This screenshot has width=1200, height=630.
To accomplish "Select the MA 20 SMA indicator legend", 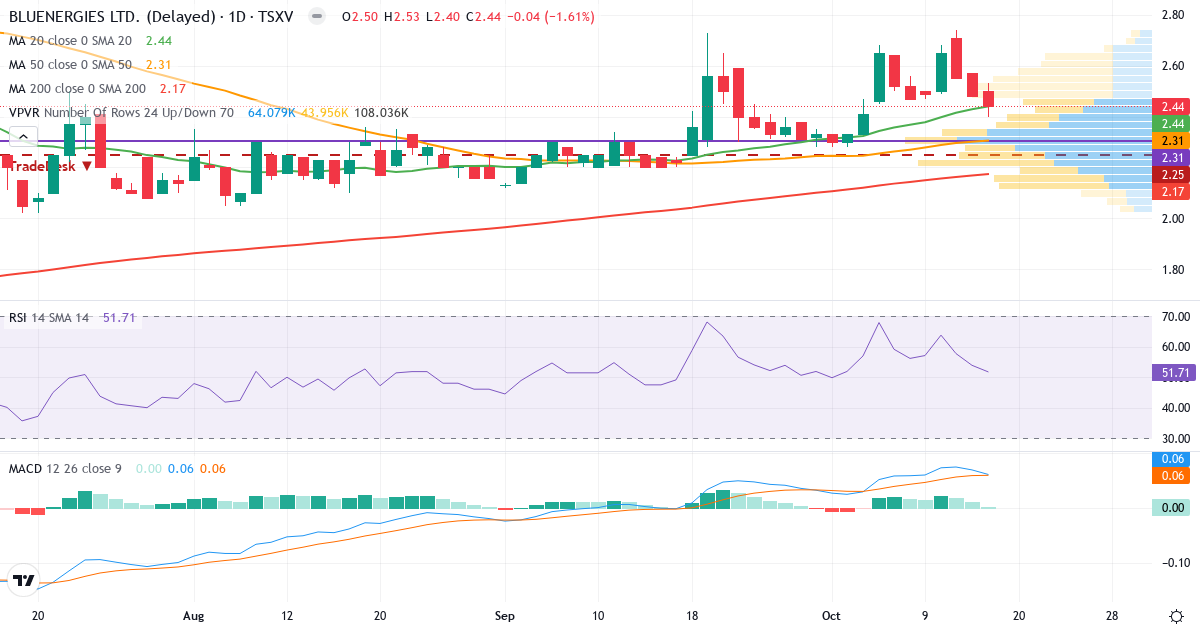I will click(70, 40).
